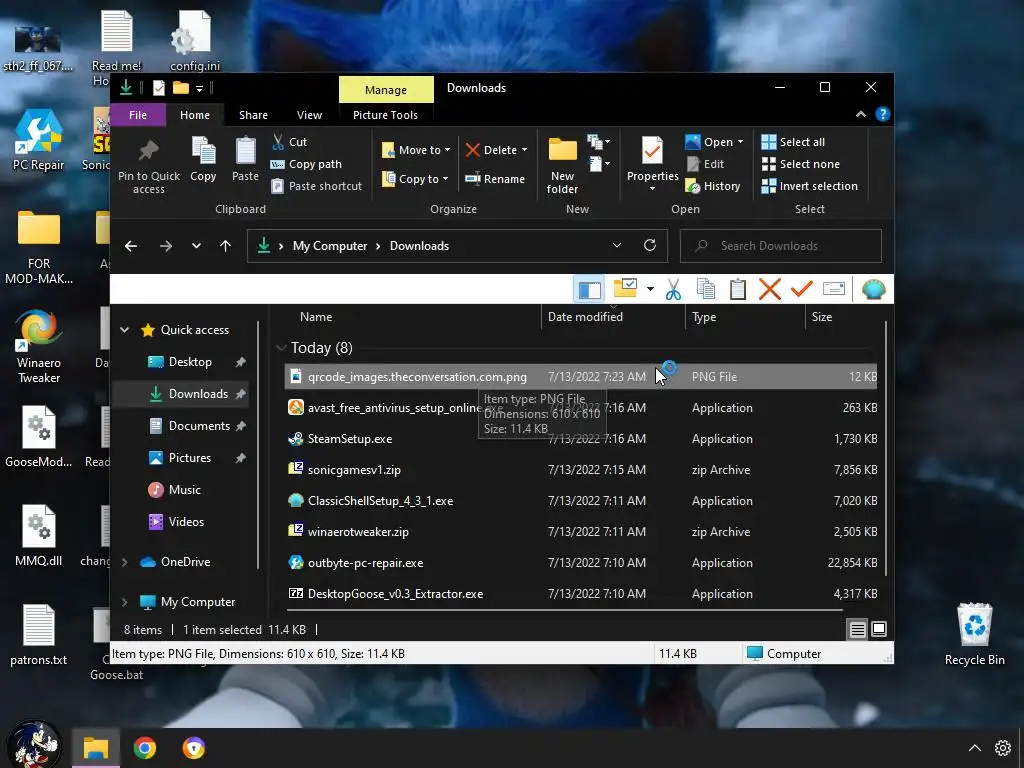Open recent locations dropdown arrow
1024x768 pixels.
pos(196,246)
